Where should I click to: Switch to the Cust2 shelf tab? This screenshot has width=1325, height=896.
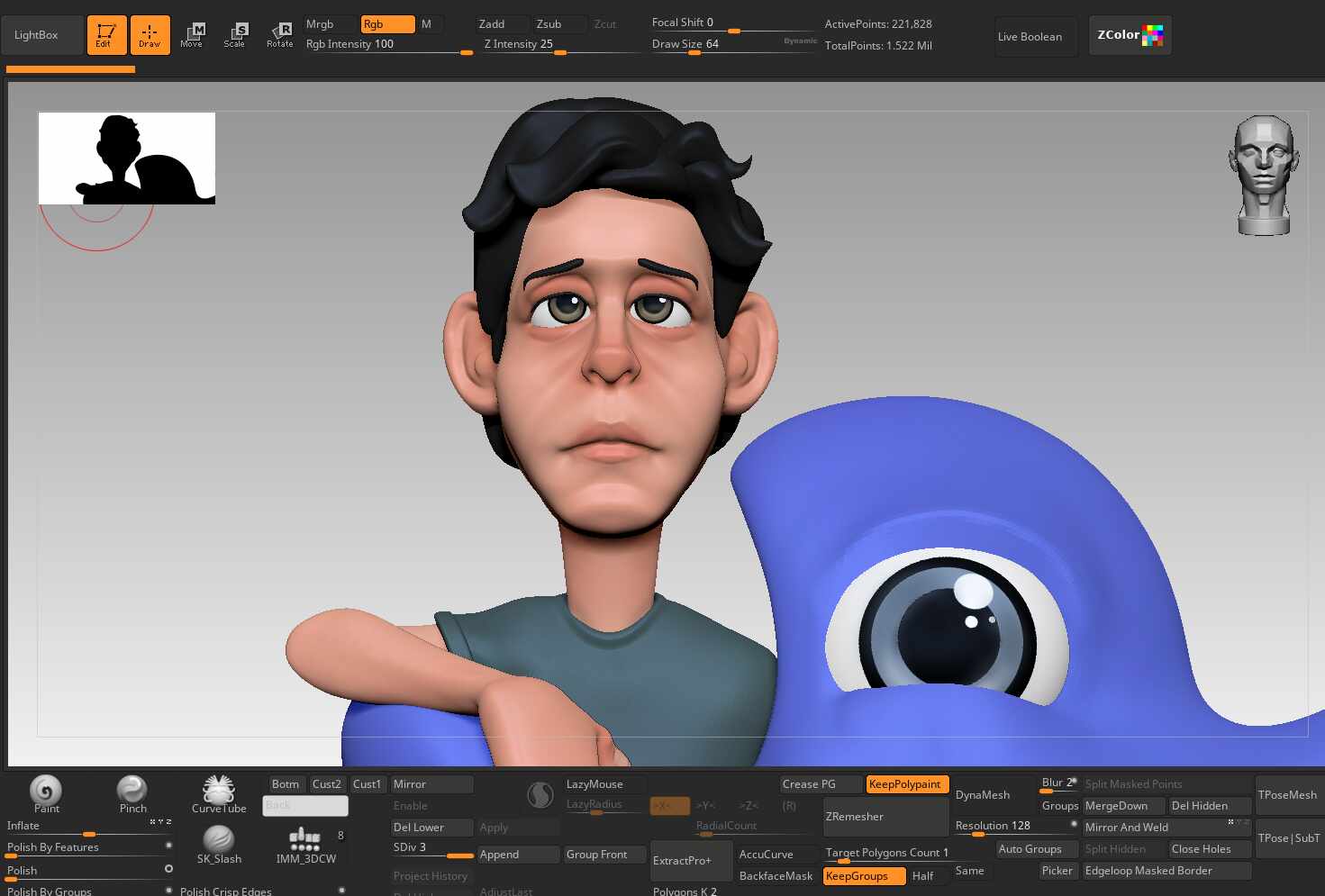[x=327, y=784]
